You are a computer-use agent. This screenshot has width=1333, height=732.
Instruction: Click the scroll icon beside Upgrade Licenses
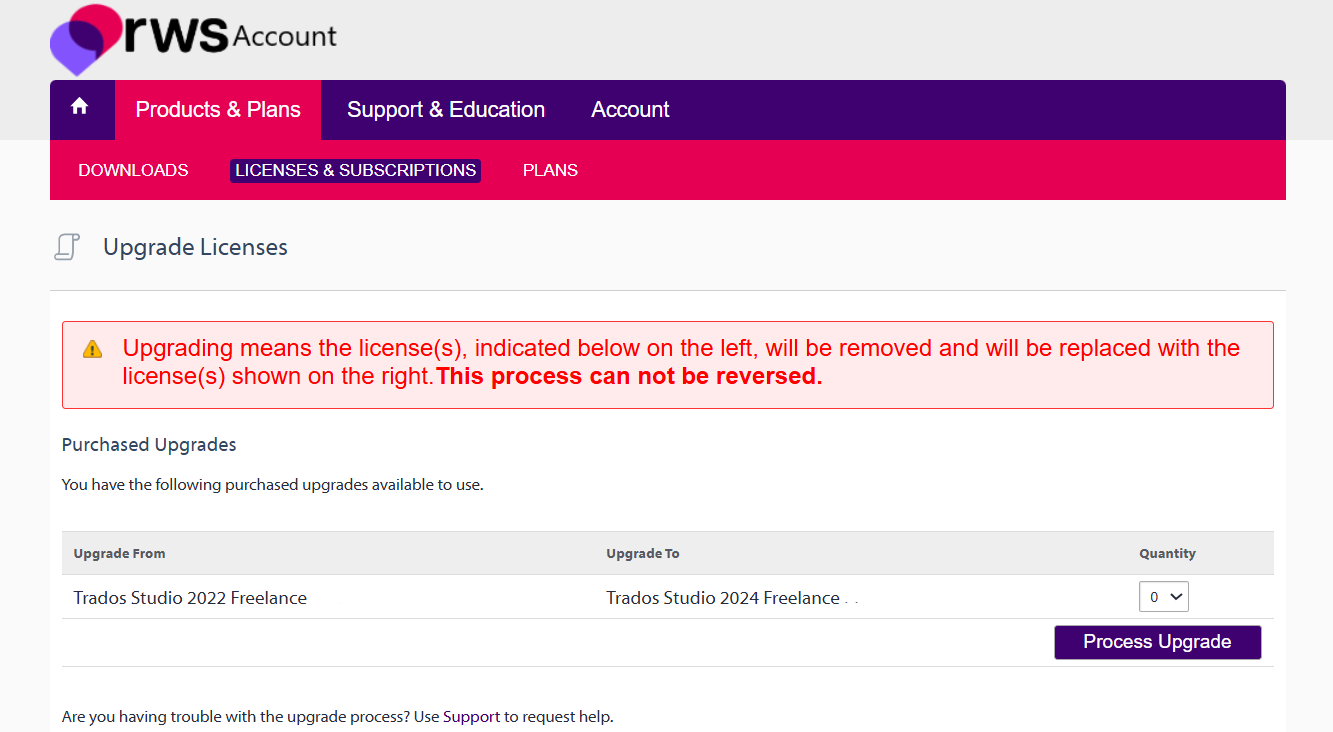click(67, 247)
